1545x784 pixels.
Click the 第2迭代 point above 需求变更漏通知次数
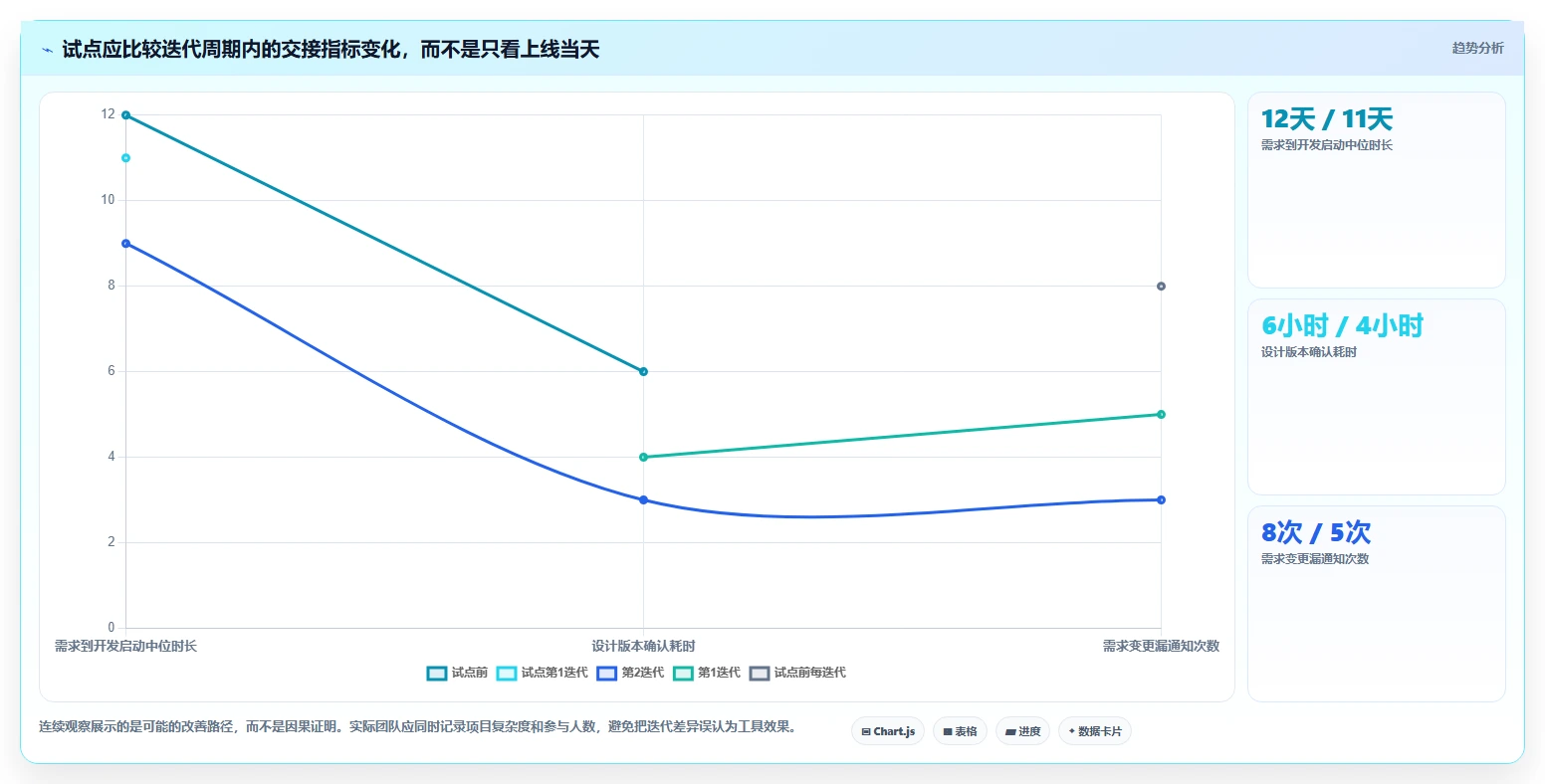pyautogui.click(x=1161, y=500)
